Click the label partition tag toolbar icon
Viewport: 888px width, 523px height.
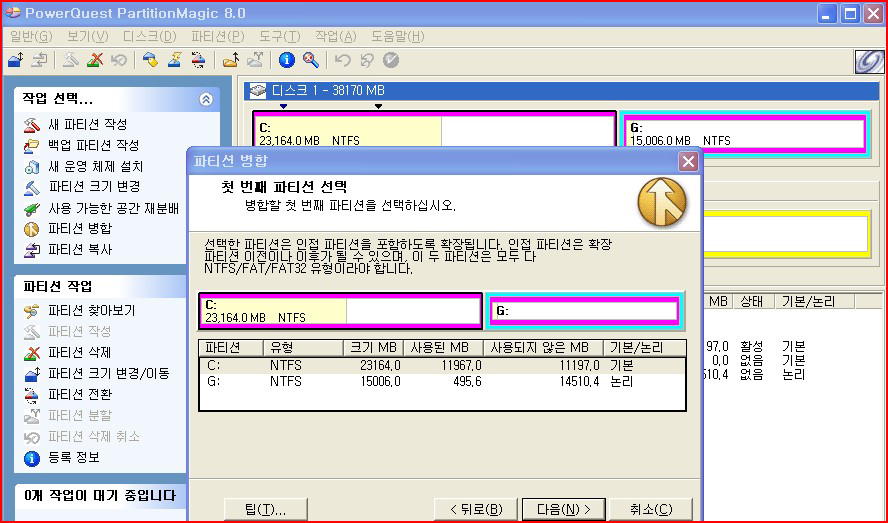pos(151,59)
